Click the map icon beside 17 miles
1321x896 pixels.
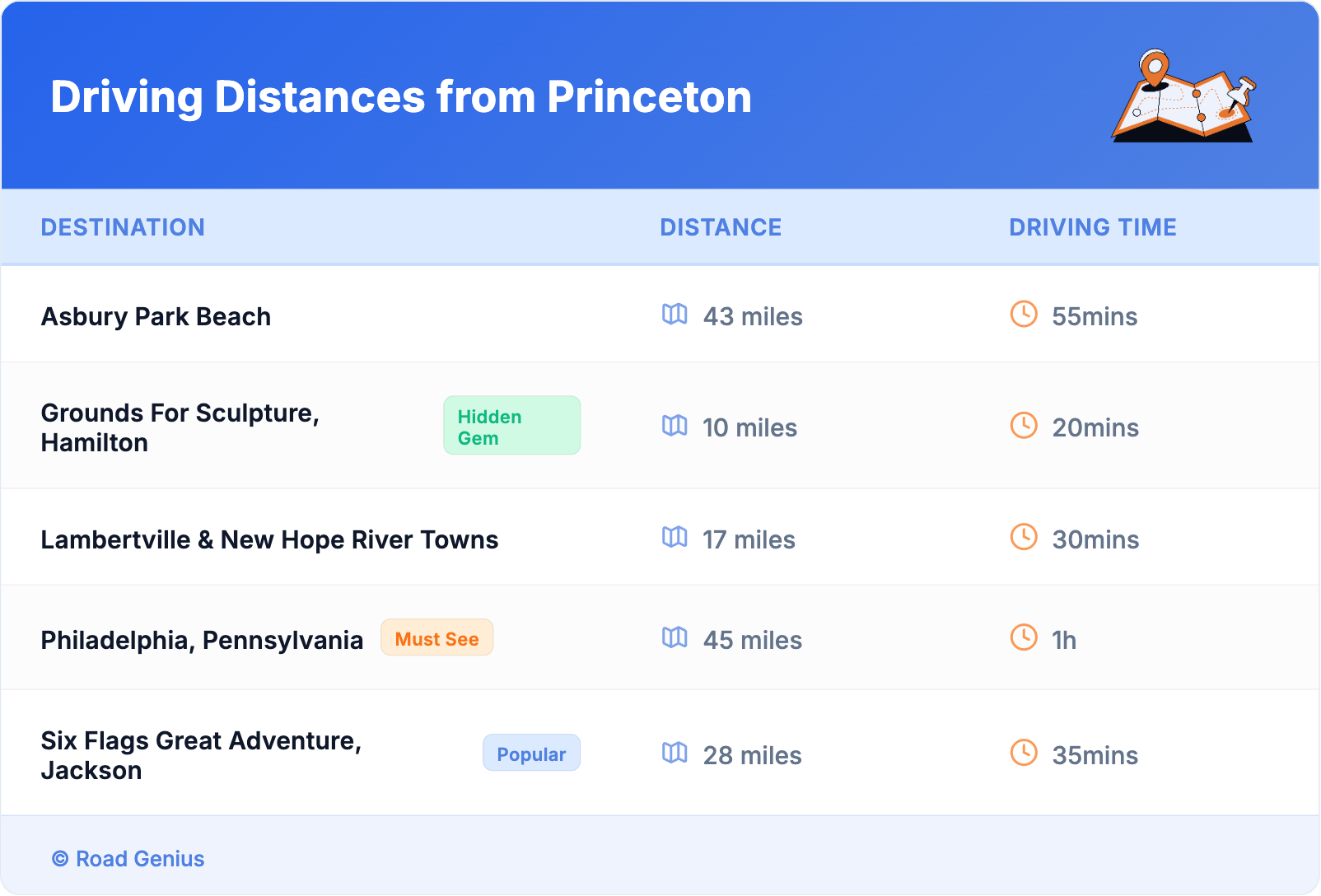click(675, 538)
